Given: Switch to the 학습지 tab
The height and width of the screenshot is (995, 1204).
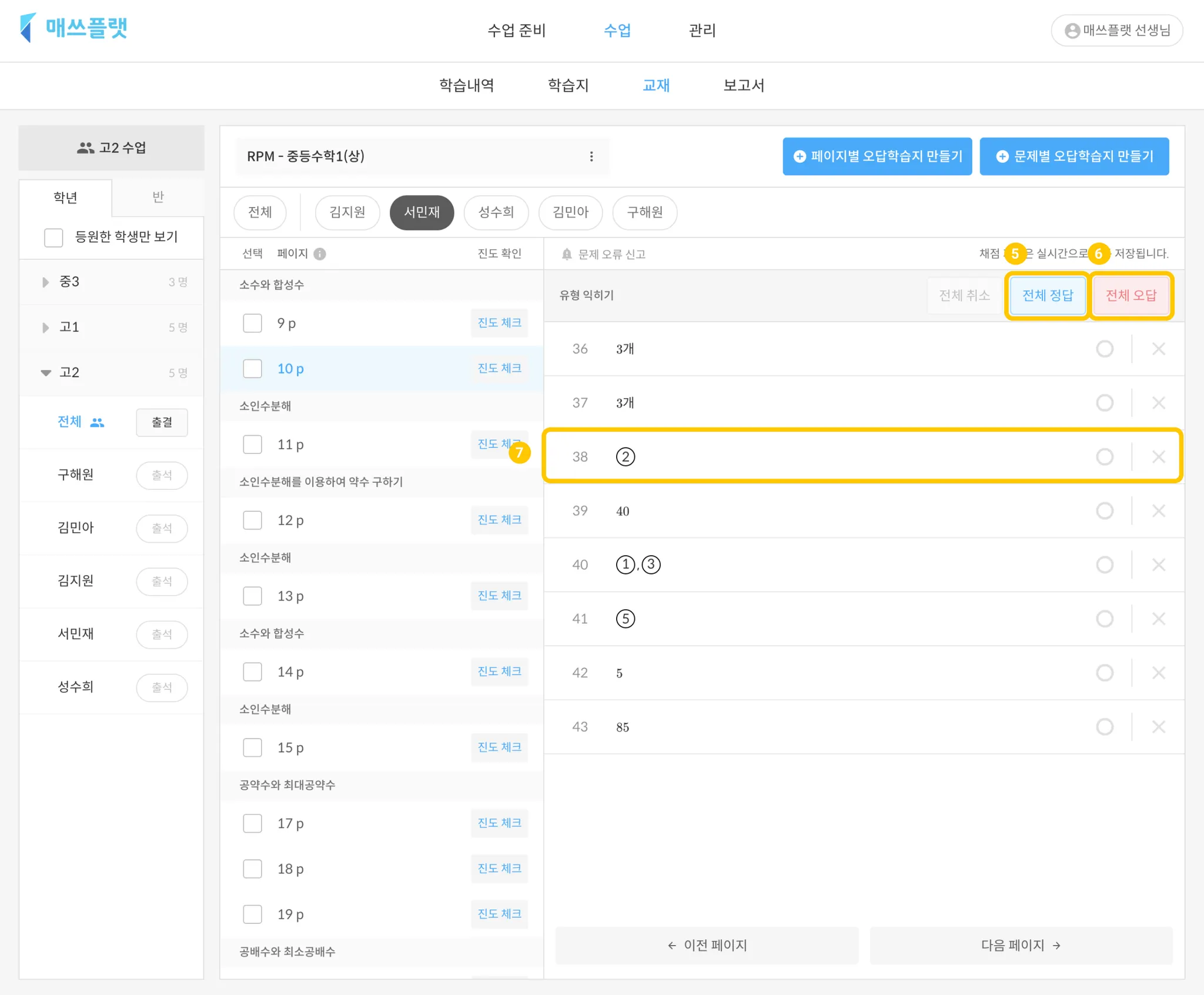Looking at the screenshot, I should click(x=568, y=85).
